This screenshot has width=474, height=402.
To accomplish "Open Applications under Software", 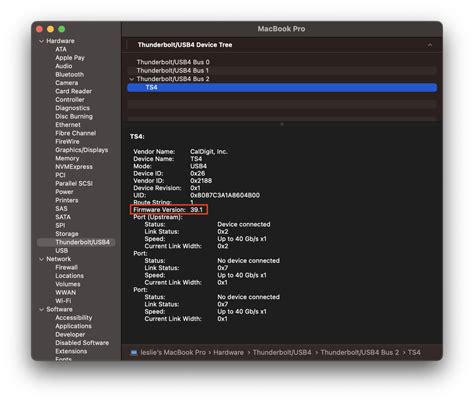I will pyautogui.click(x=73, y=326).
